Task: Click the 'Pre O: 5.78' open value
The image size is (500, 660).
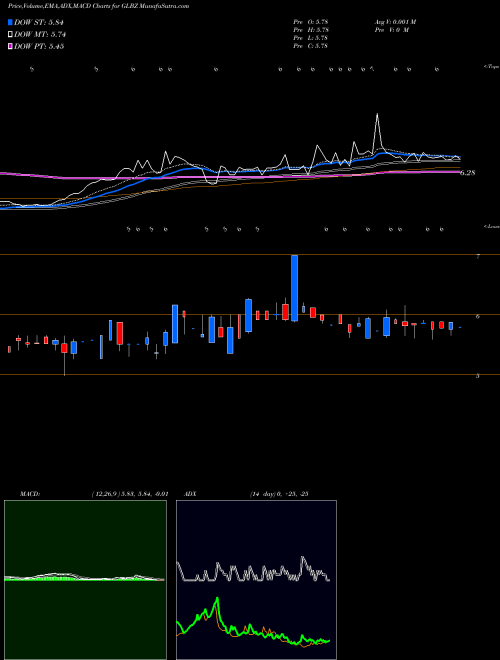Action: pos(311,22)
